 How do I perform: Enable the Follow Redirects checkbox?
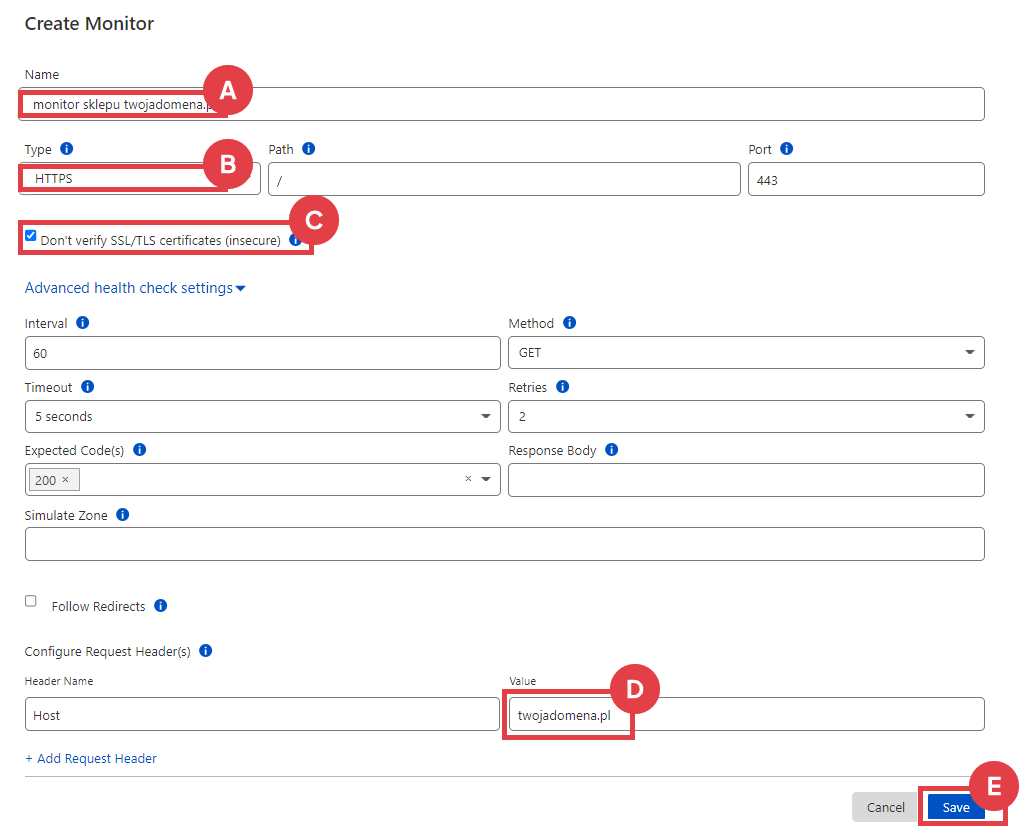[x=31, y=601]
